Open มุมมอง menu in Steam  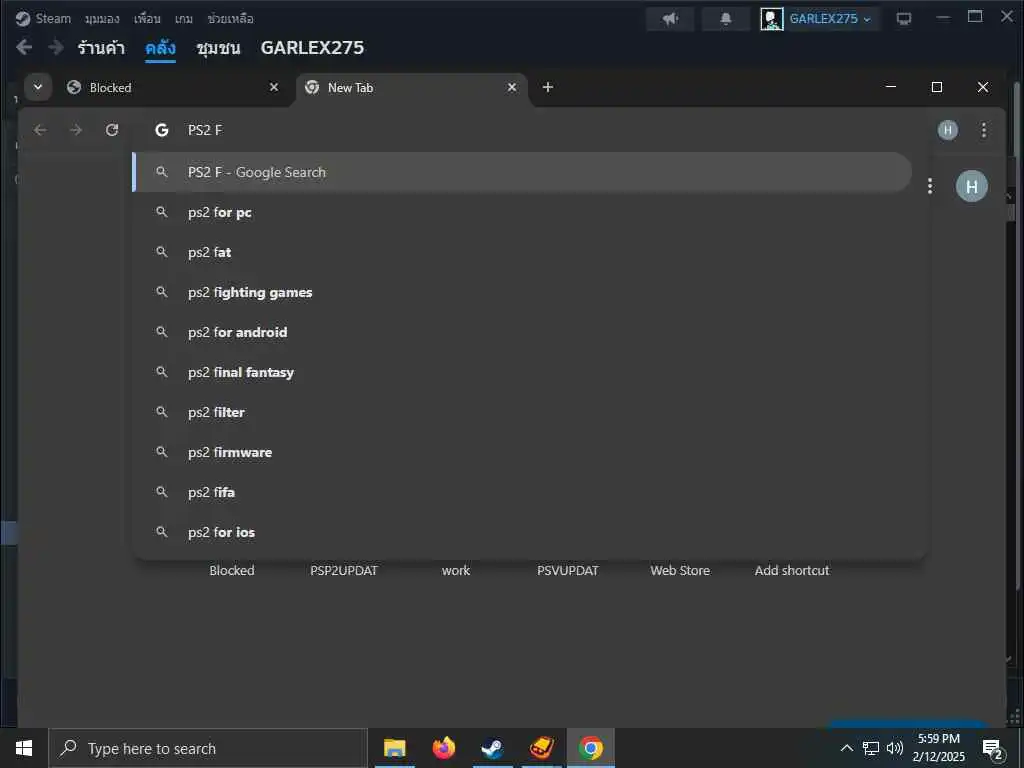pyautogui.click(x=102, y=18)
